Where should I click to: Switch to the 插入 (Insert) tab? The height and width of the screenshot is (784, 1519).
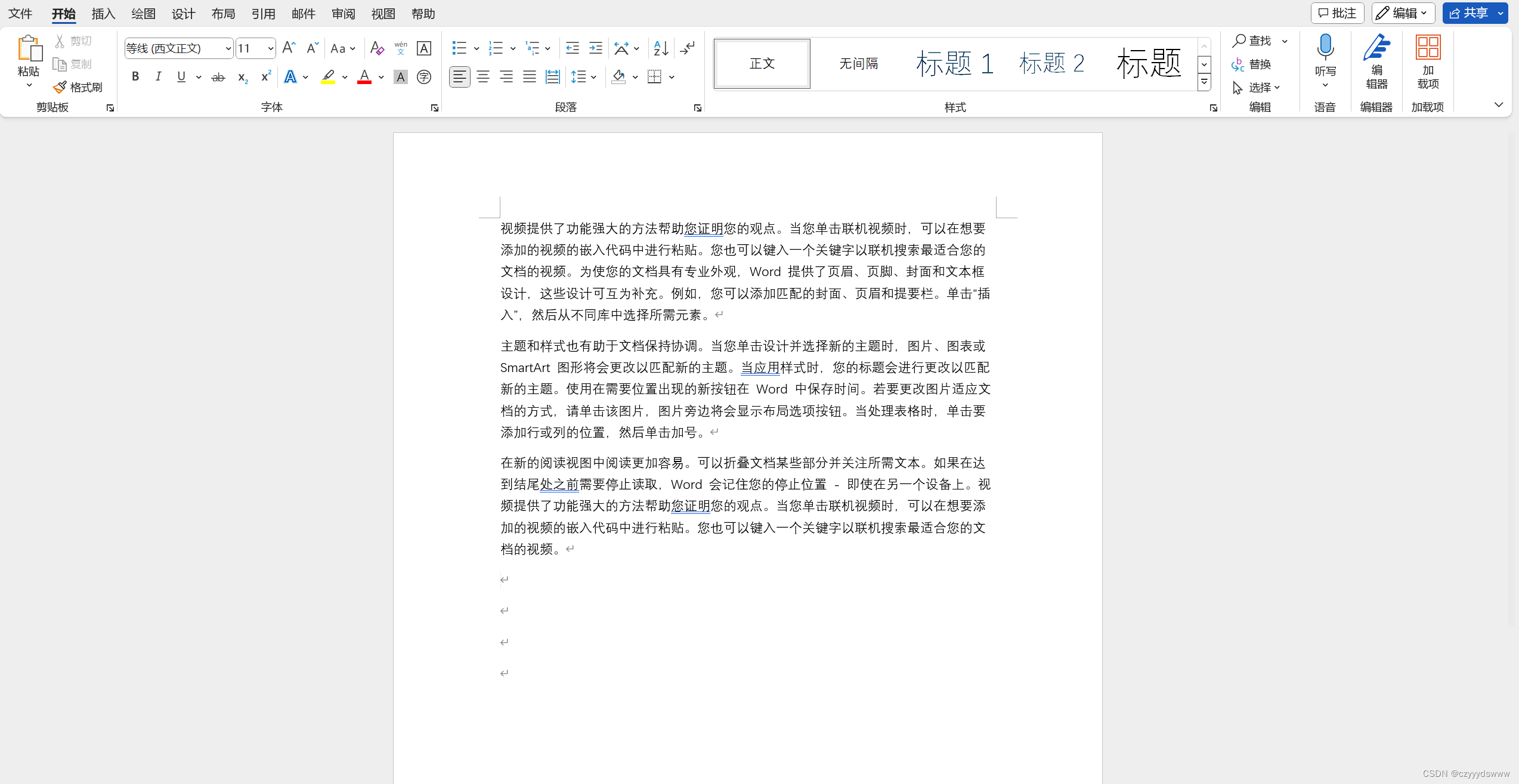pyautogui.click(x=103, y=14)
